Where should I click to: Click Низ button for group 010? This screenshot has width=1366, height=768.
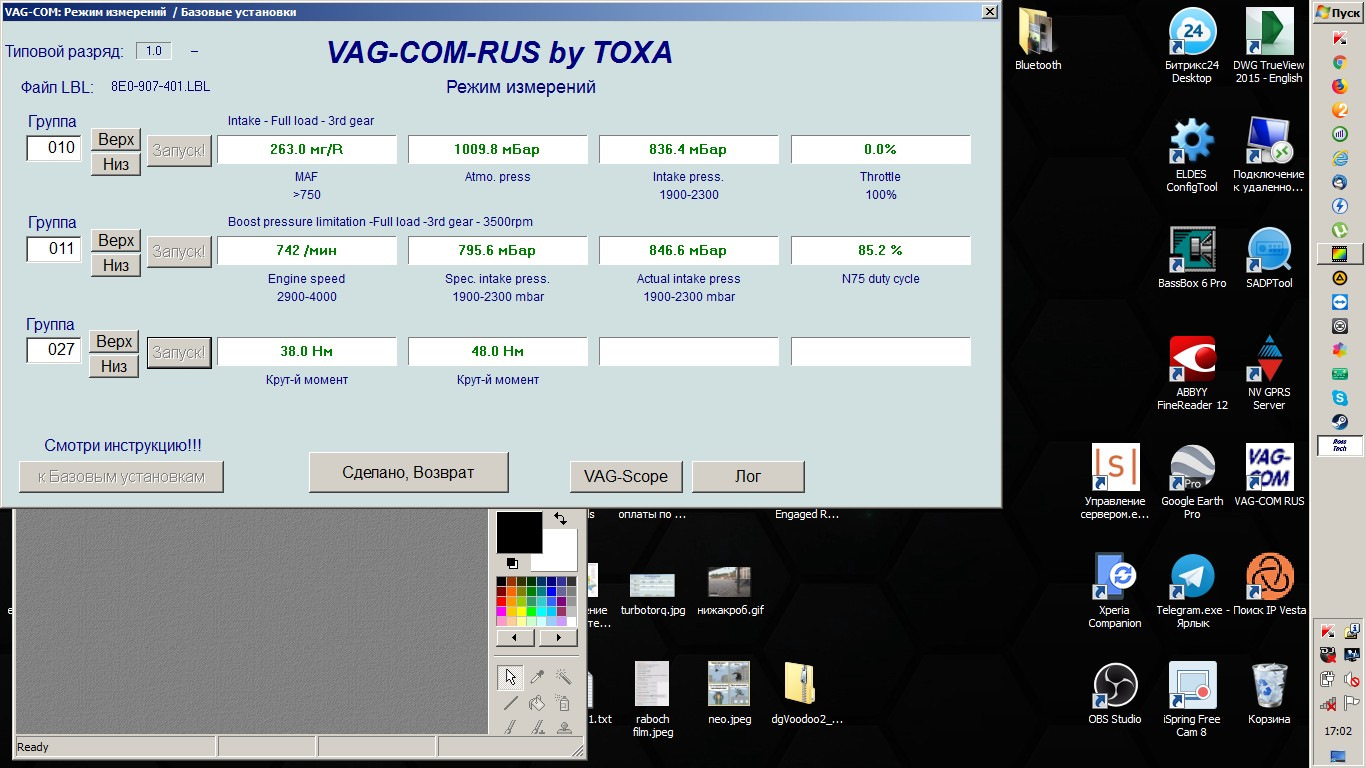tap(116, 164)
